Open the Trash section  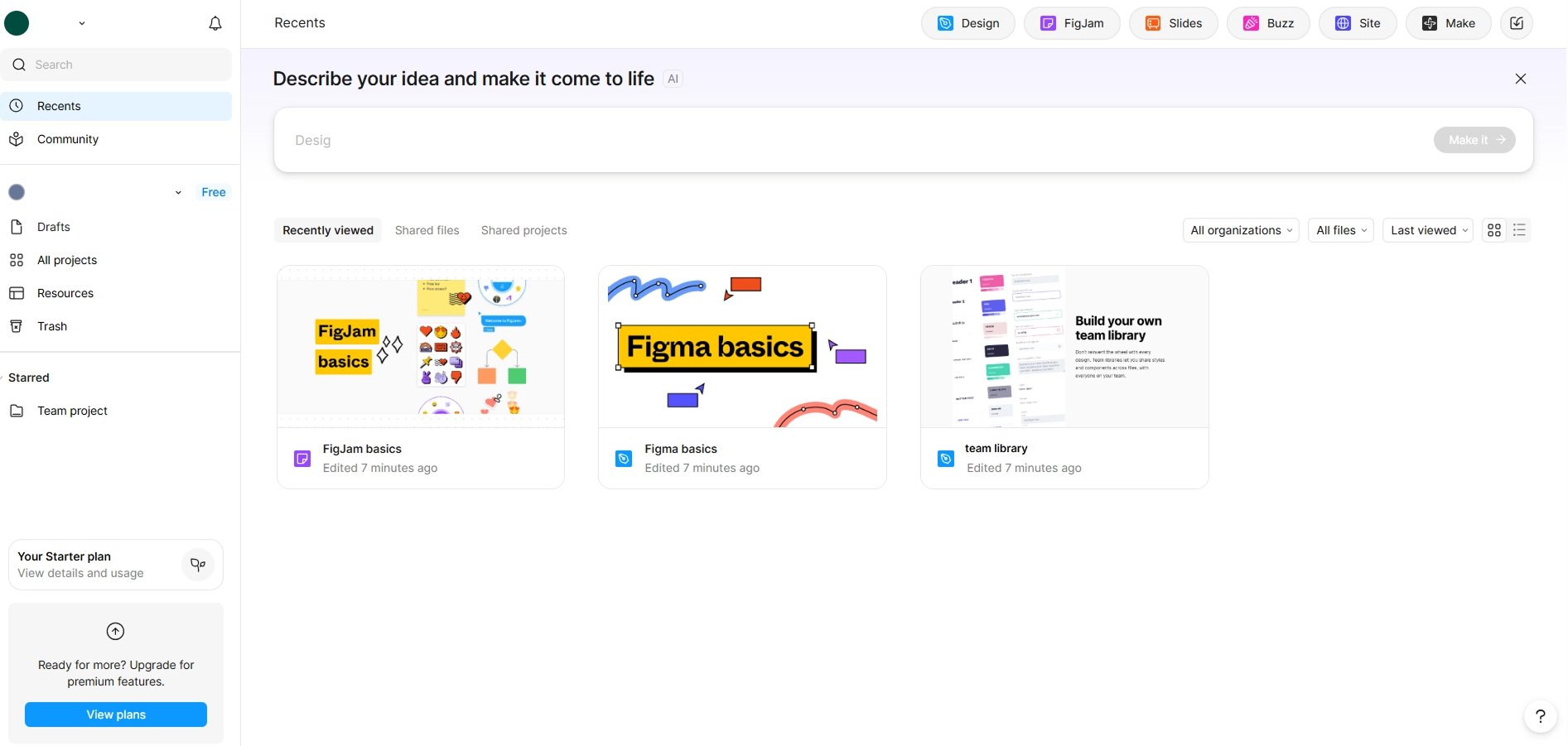(x=51, y=325)
